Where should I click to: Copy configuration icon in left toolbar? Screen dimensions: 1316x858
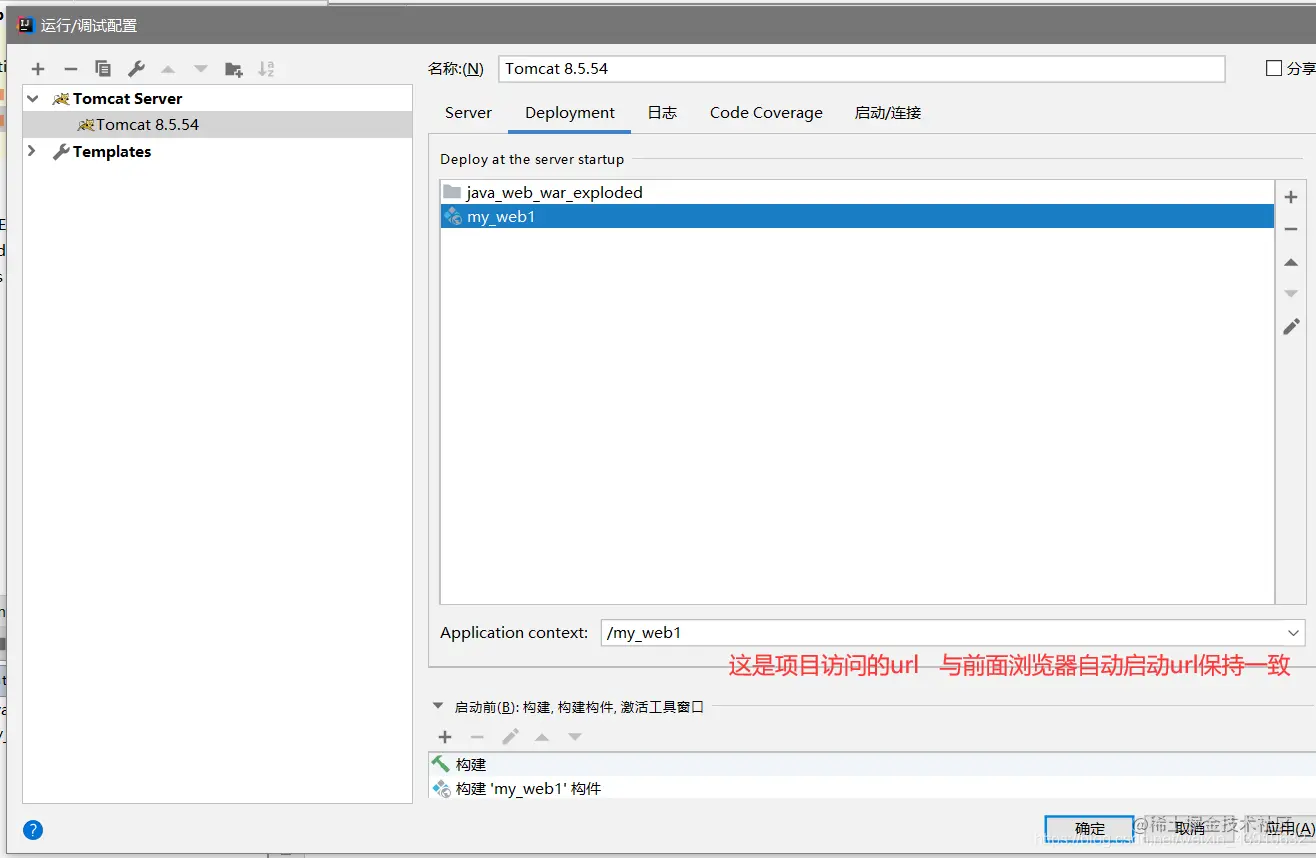(x=103, y=69)
